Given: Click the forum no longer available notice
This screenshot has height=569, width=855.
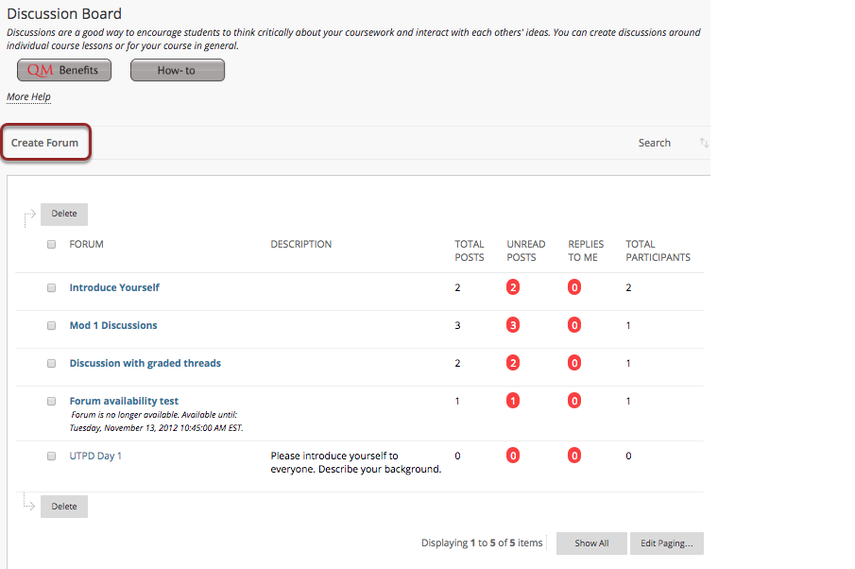Looking at the screenshot, I should pyautogui.click(x=156, y=422).
